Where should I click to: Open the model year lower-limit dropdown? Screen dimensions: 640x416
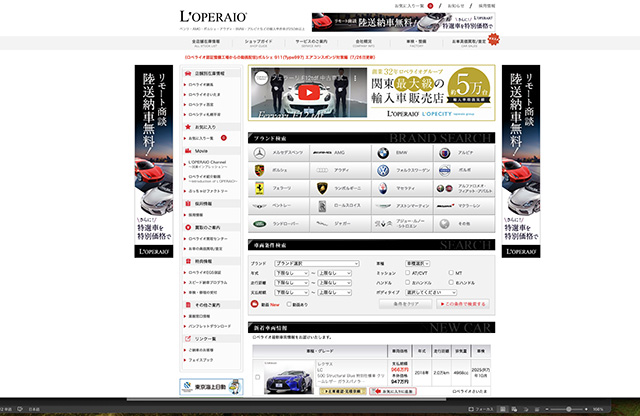[x=291, y=273]
